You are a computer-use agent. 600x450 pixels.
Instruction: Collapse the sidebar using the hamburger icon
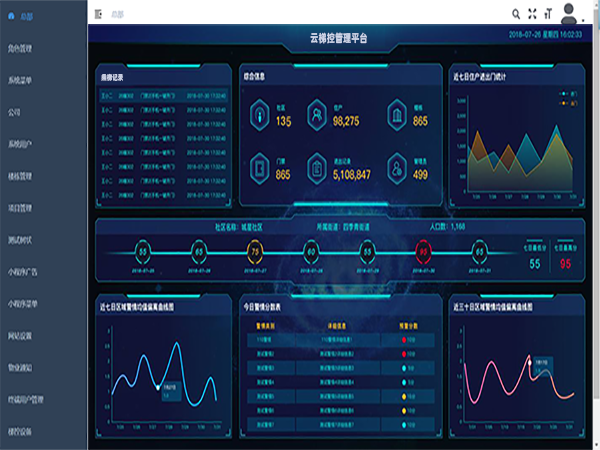98,15
